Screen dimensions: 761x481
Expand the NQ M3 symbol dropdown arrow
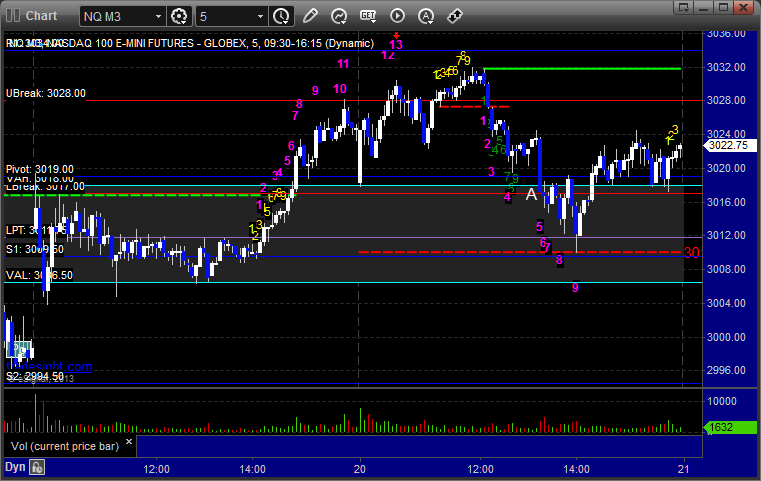click(x=158, y=17)
